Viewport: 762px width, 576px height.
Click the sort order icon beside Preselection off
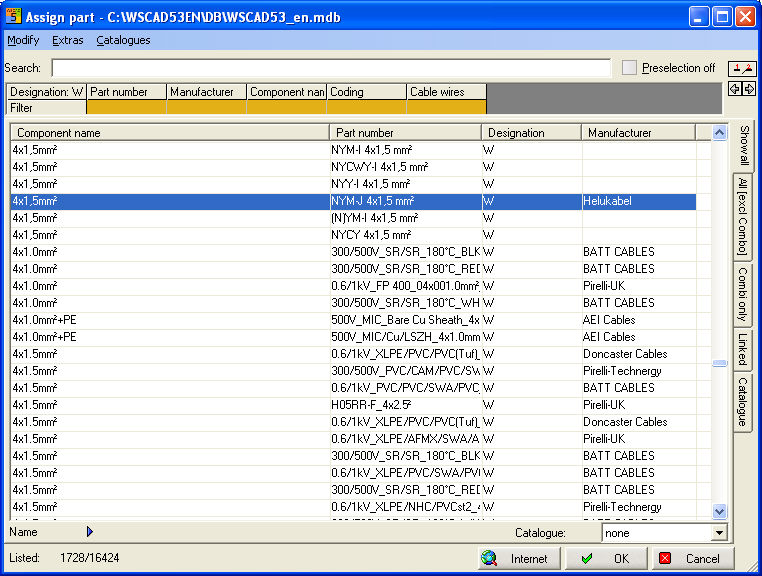pos(742,69)
